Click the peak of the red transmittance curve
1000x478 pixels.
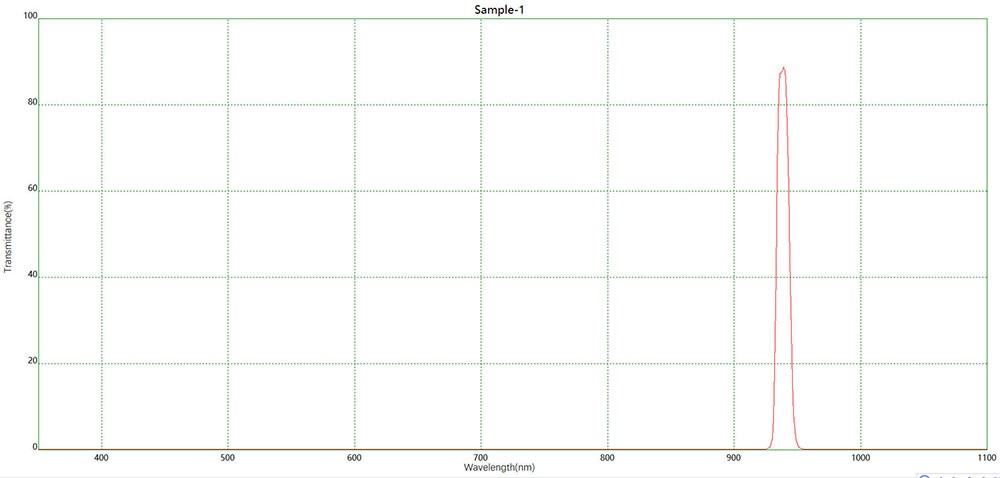[x=783, y=69]
